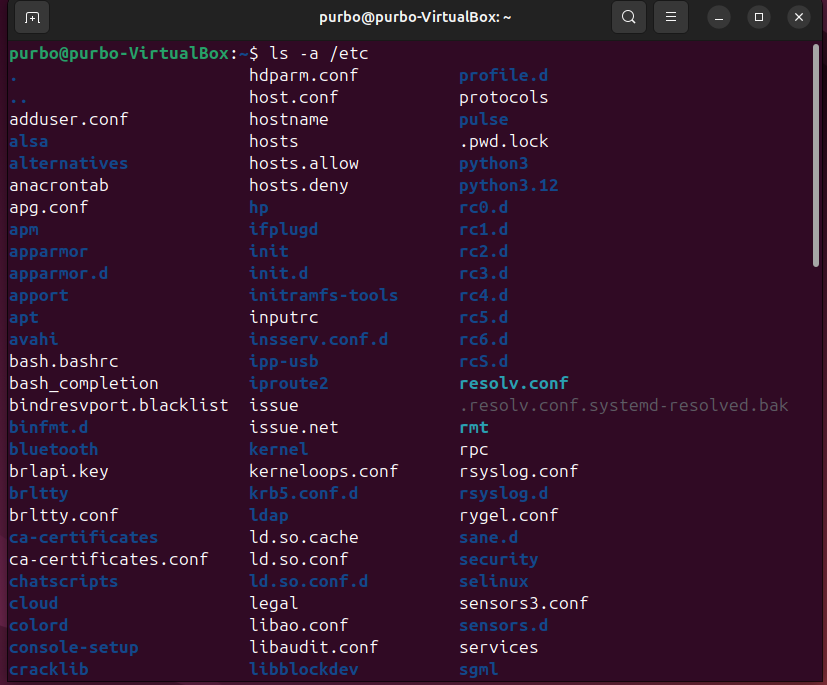This screenshot has width=827, height=685.
Task: Click the bluetooth directory entry
Action: pos(54,449)
